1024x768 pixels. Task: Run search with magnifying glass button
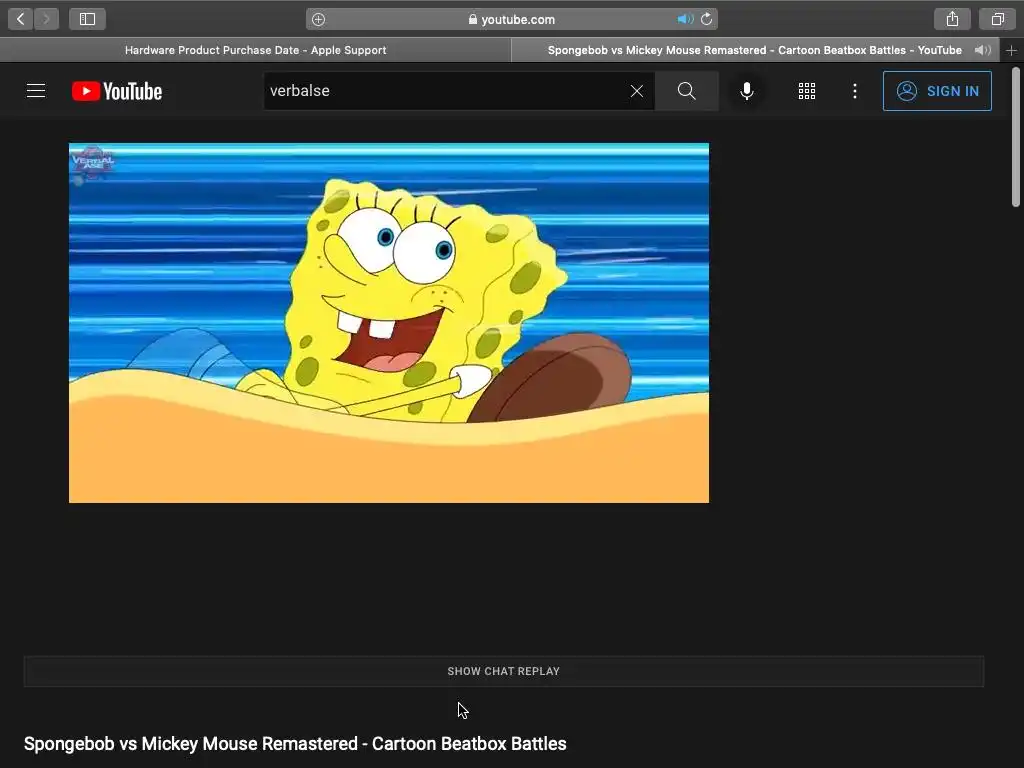tap(686, 91)
